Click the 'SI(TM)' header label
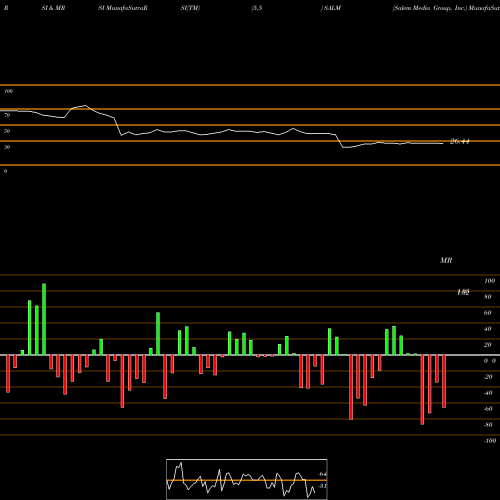Image resolution: width=500 pixels, height=500 pixels. coord(190,8)
